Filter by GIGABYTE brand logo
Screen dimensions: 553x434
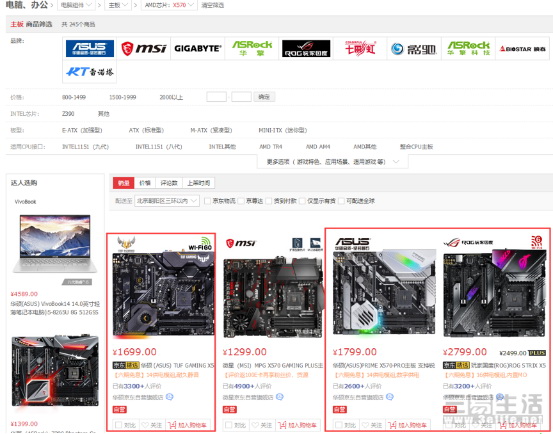click(198, 48)
